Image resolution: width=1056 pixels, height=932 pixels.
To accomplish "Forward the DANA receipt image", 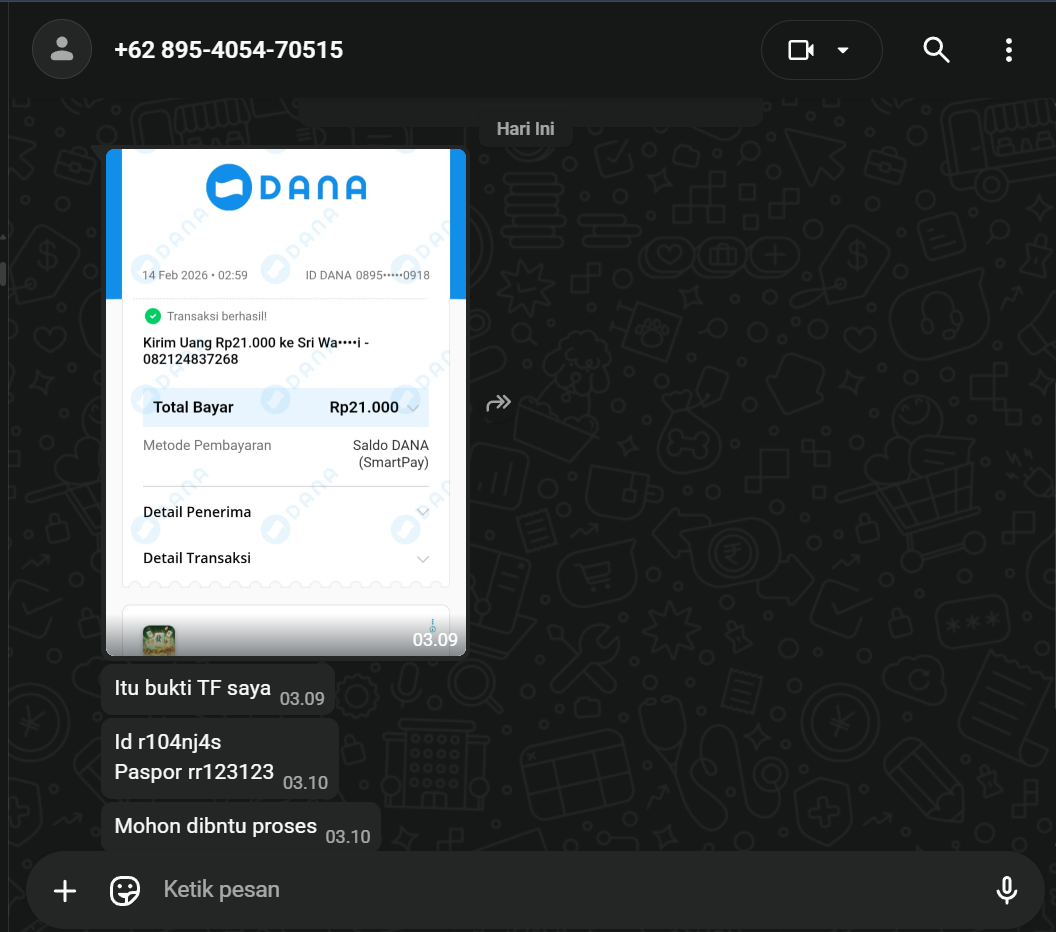I will coord(498,403).
